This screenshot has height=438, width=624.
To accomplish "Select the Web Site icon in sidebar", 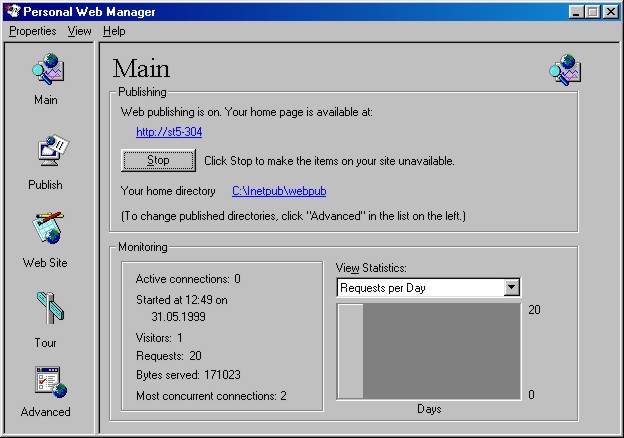I will point(48,228).
